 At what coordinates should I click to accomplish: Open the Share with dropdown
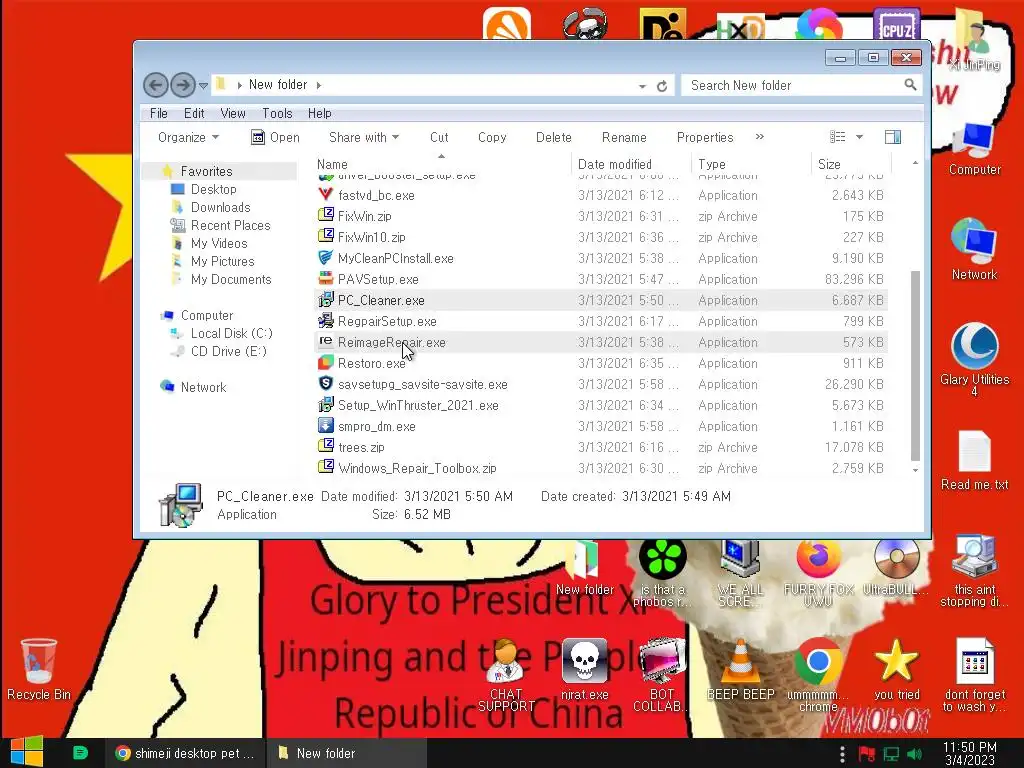364,137
